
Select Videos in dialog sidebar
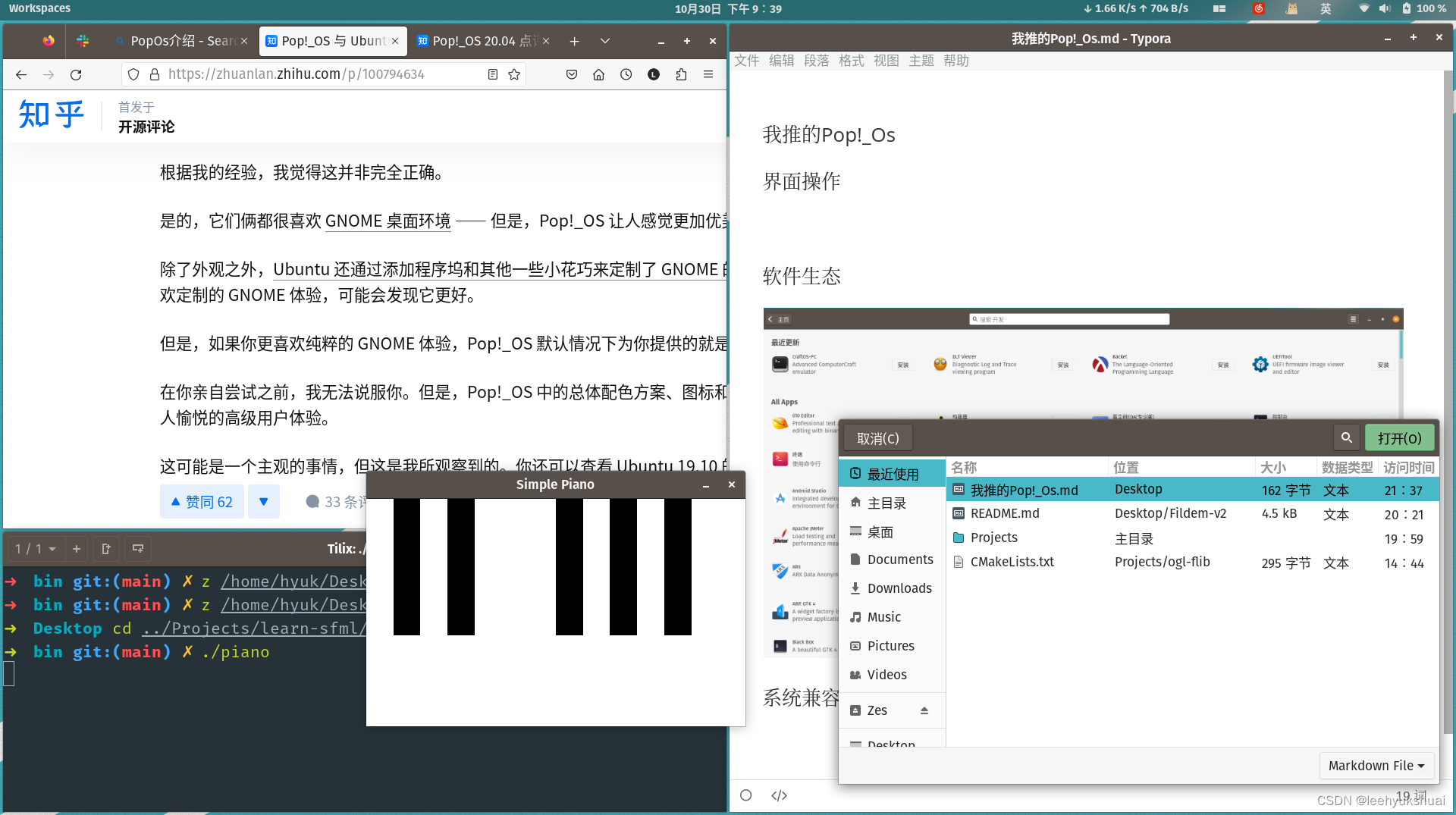892,675
